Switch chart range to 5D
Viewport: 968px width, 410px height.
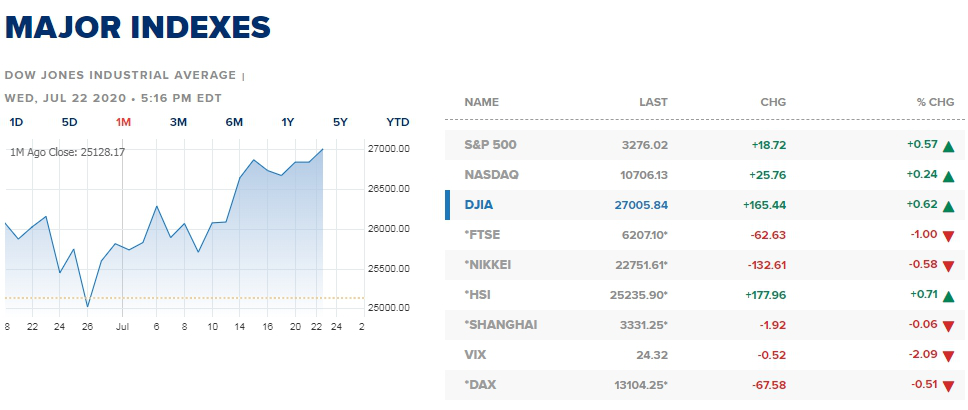coord(70,122)
